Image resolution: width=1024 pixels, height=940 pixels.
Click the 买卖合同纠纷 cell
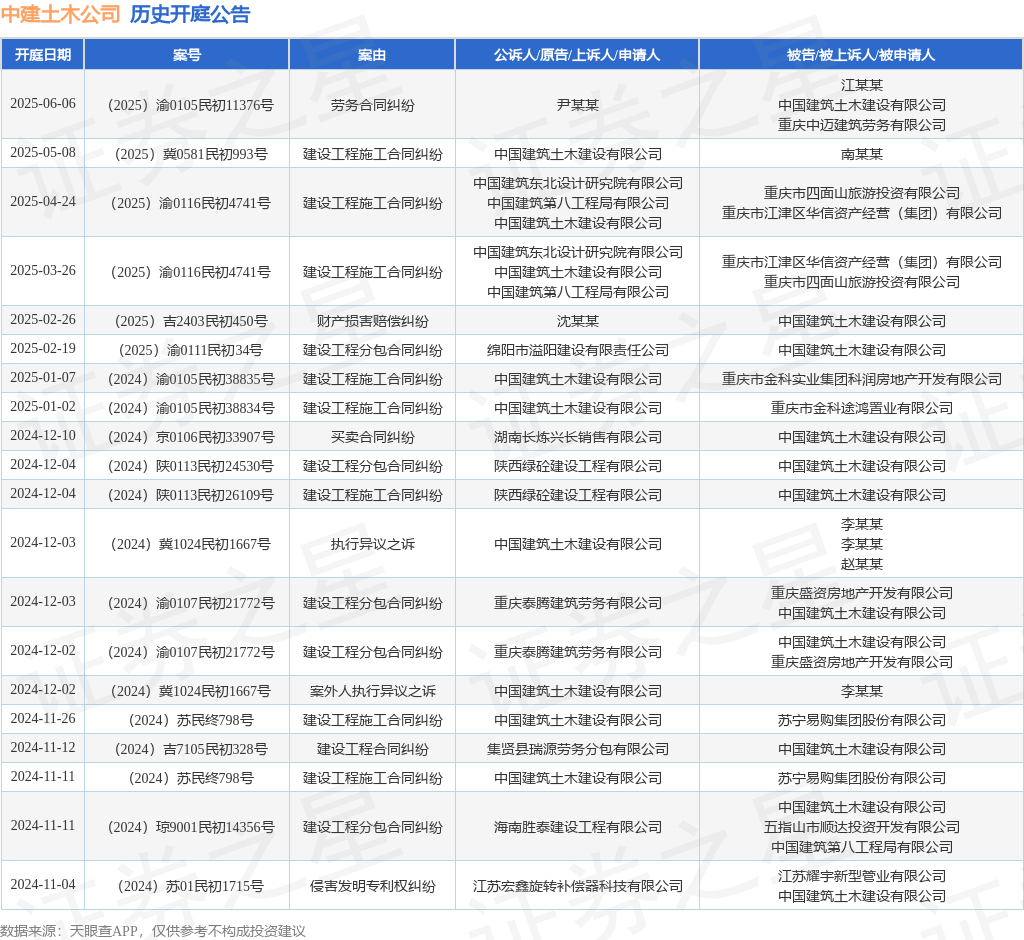[x=372, y=437]
